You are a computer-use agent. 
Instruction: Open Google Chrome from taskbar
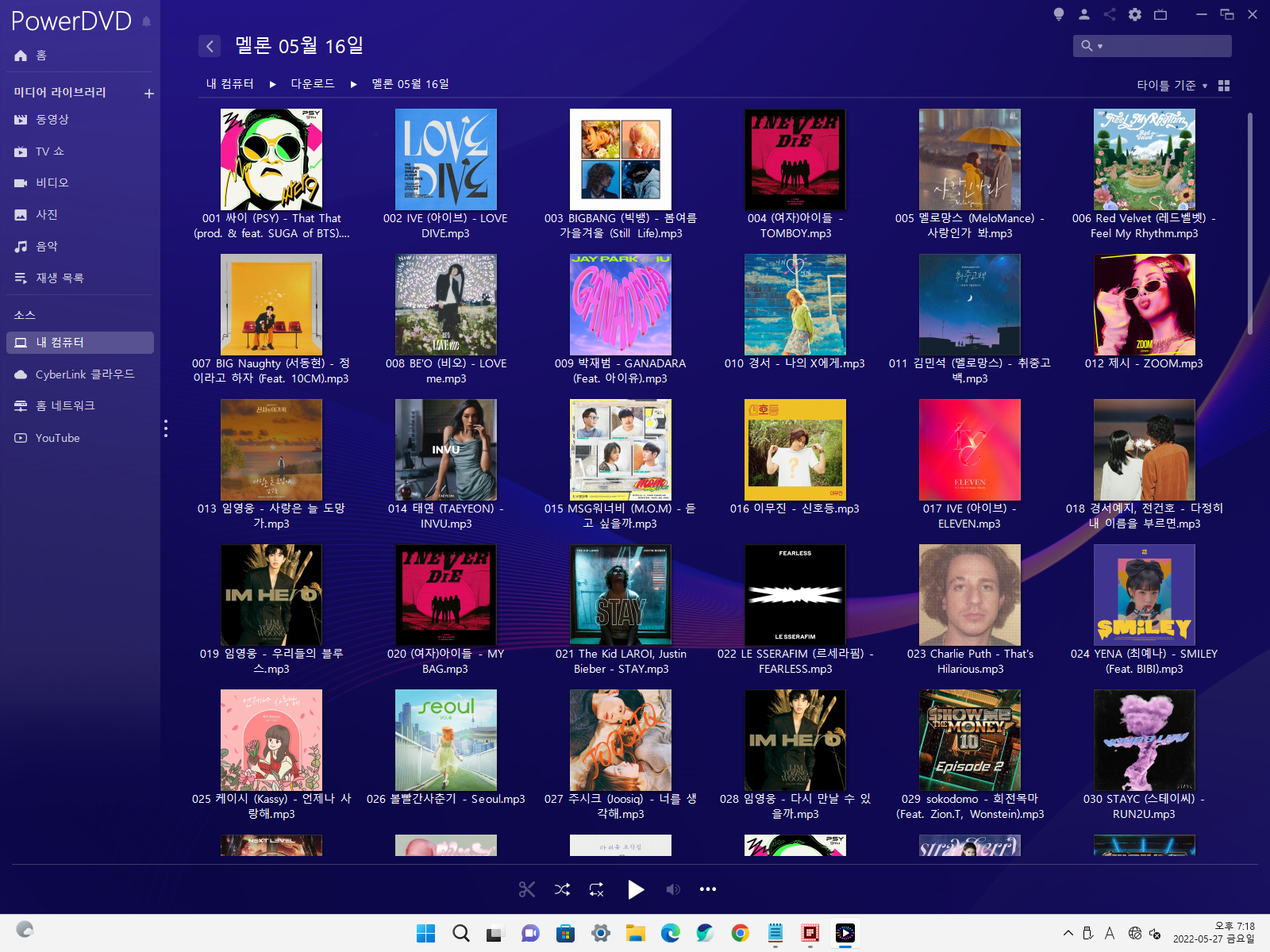coord(741,933)
